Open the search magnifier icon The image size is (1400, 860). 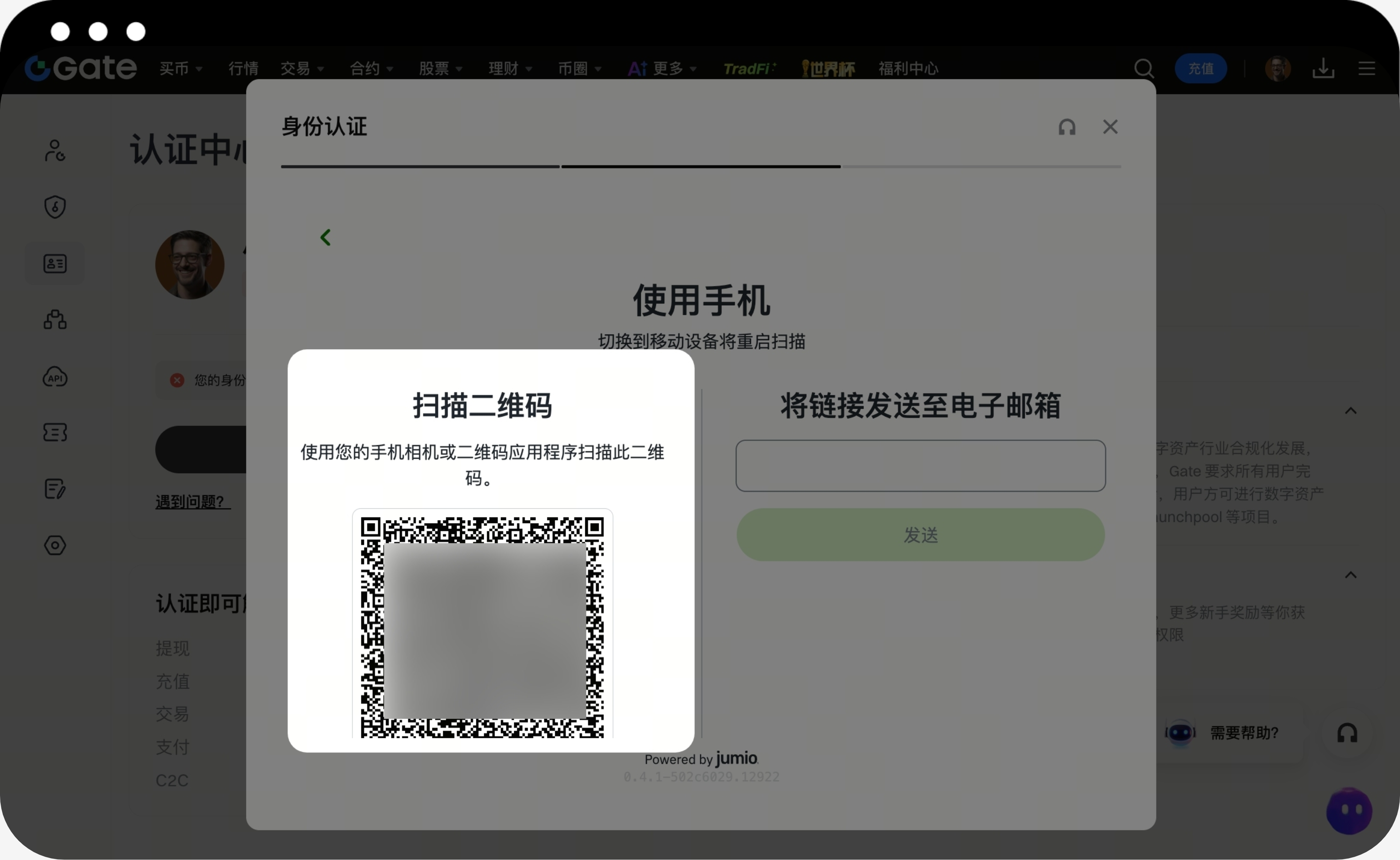coord(1143,69)
